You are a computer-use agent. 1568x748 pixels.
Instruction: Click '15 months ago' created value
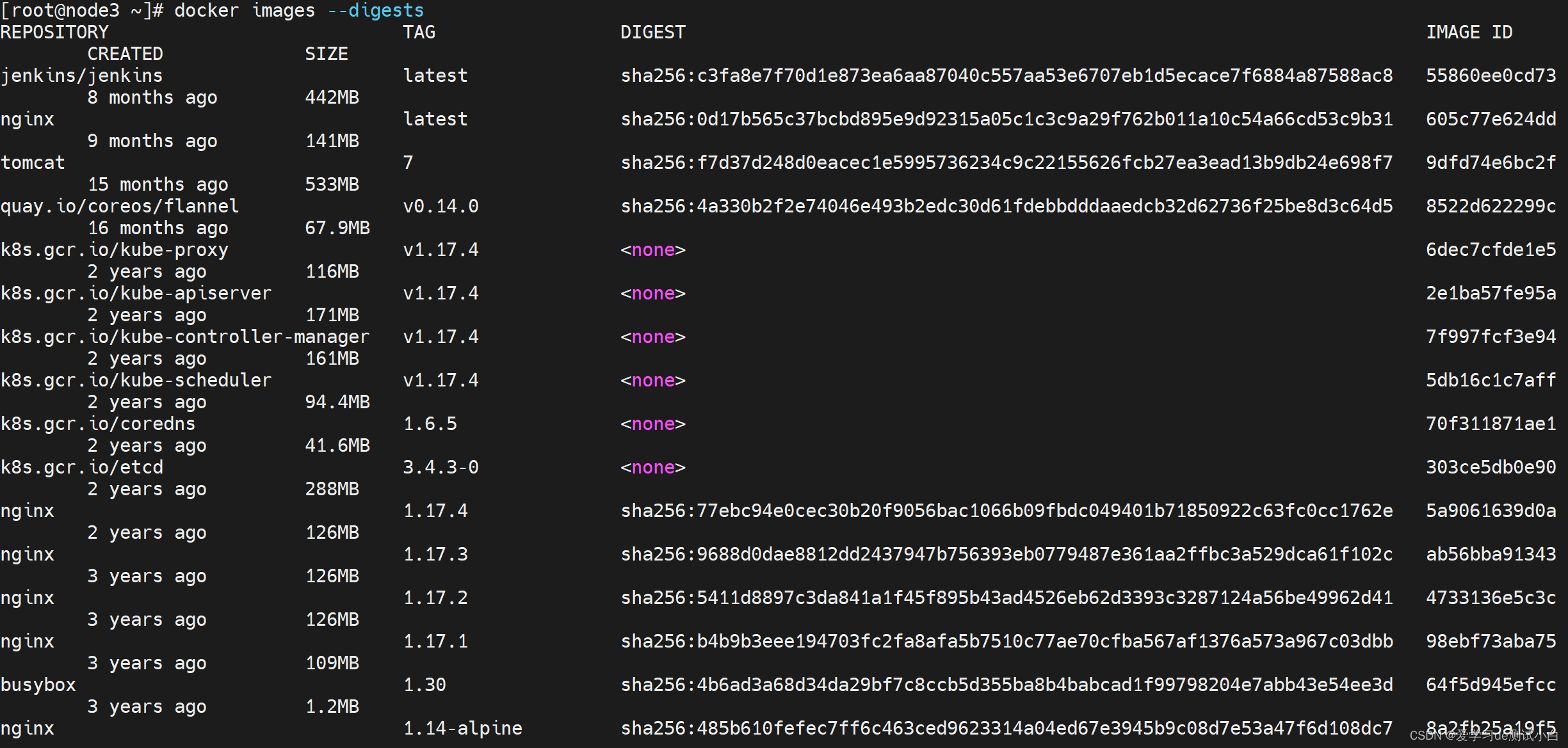(158, 185)
